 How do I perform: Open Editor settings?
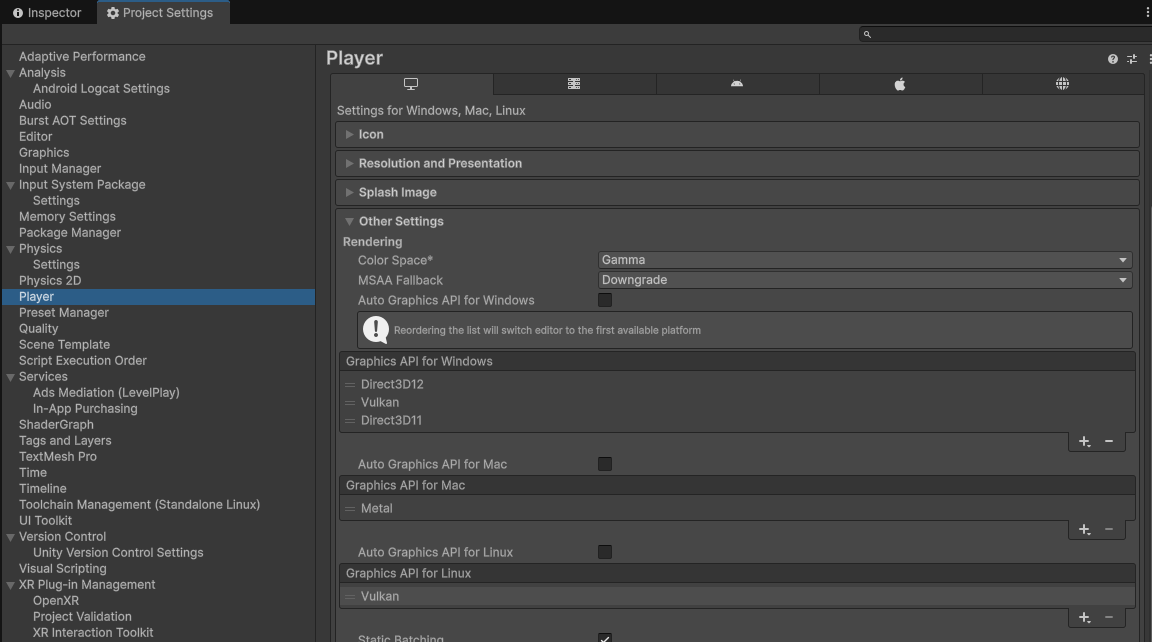click(35, 137)
